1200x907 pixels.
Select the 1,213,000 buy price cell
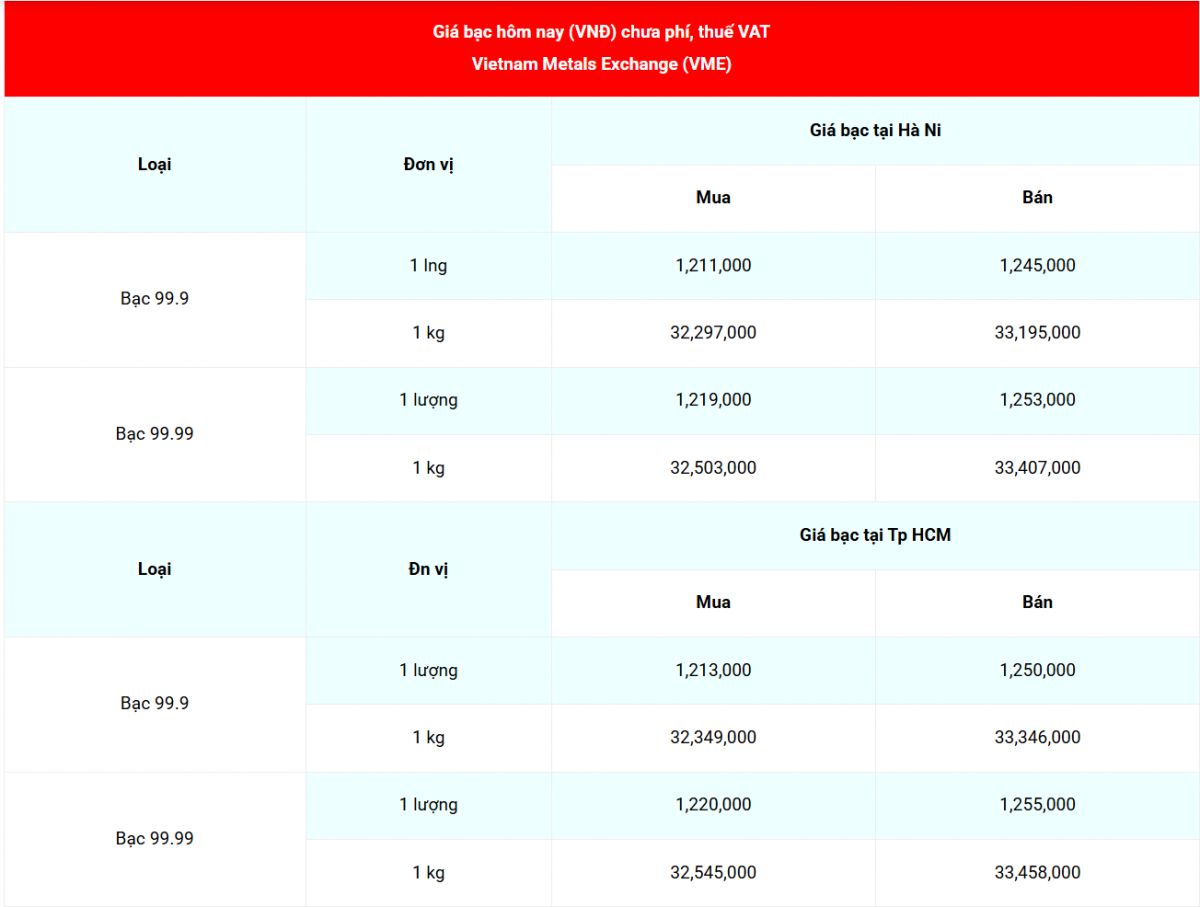click(713, 670)
